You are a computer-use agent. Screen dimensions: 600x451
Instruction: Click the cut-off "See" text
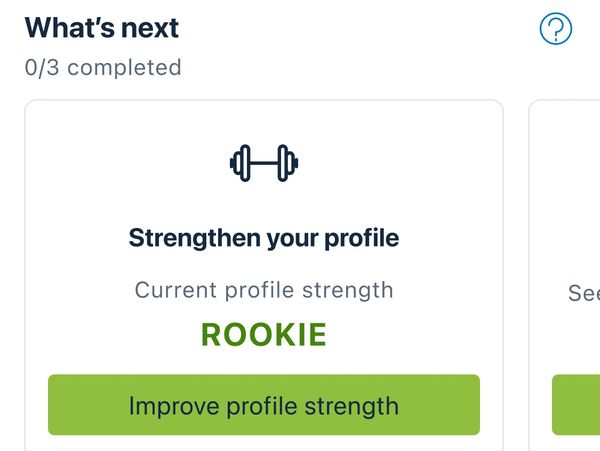coord(583,293)
